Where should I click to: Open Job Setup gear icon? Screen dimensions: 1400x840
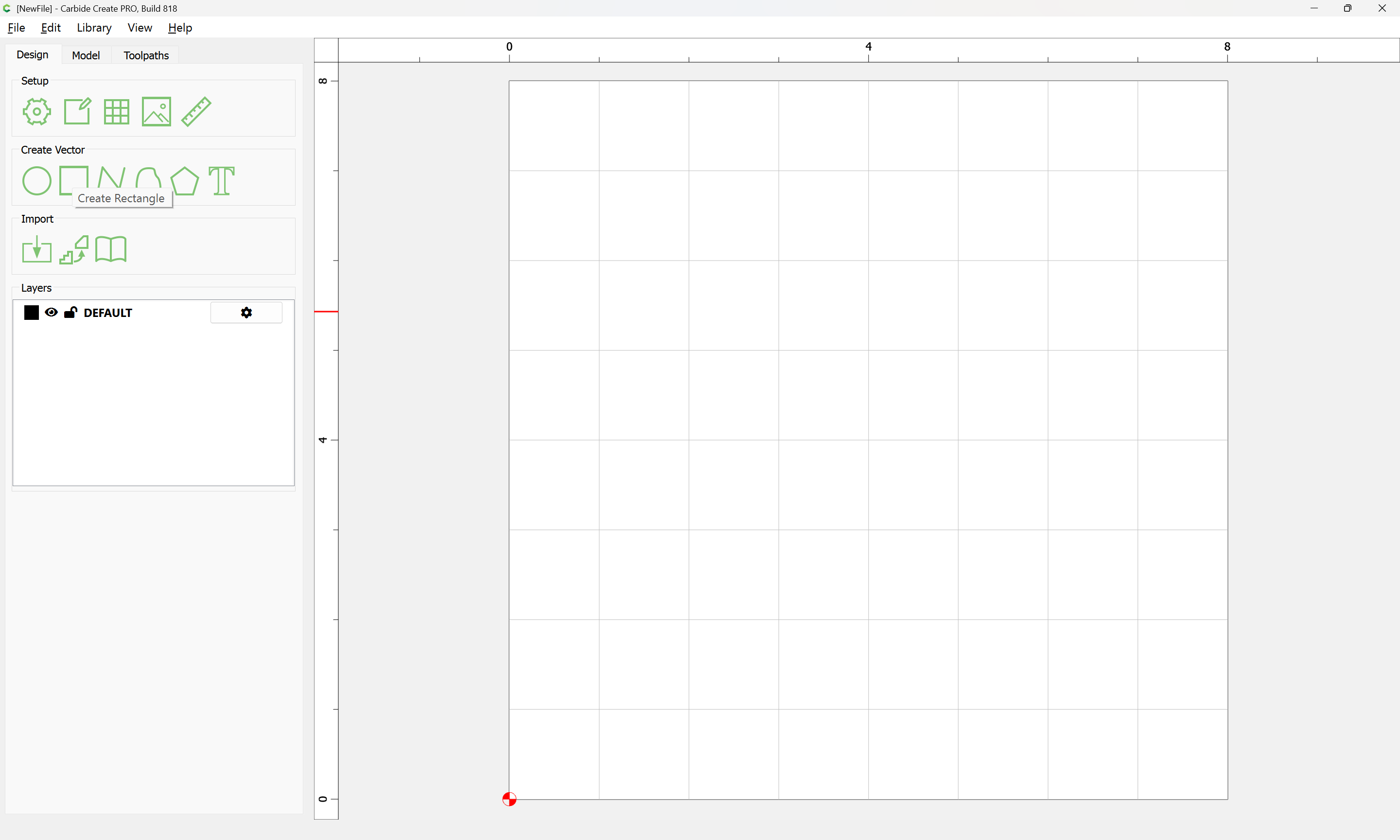click(x=37, y=111)
